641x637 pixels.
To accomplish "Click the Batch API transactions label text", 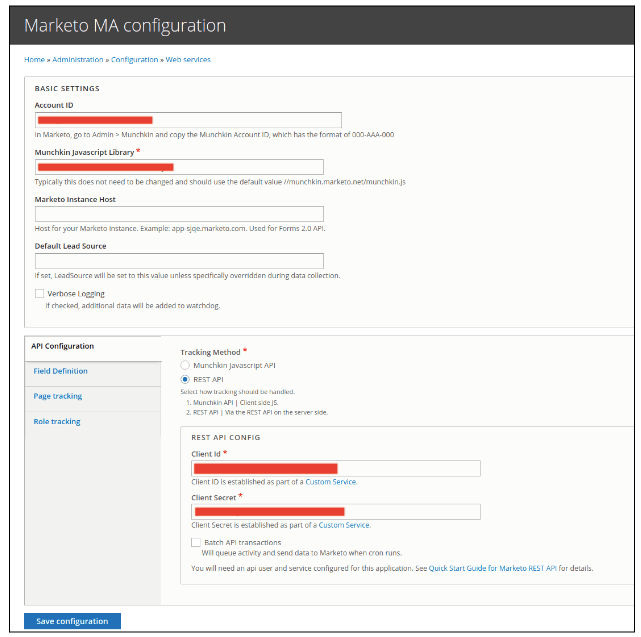I will point(243,543).
